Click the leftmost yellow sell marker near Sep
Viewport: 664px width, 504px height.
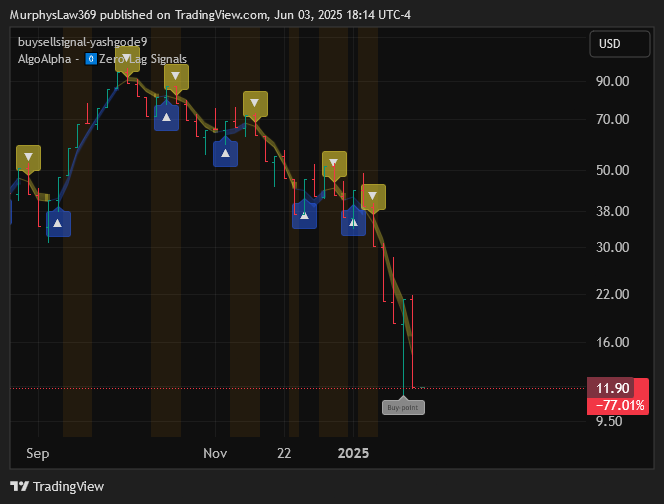pos(28,158)
